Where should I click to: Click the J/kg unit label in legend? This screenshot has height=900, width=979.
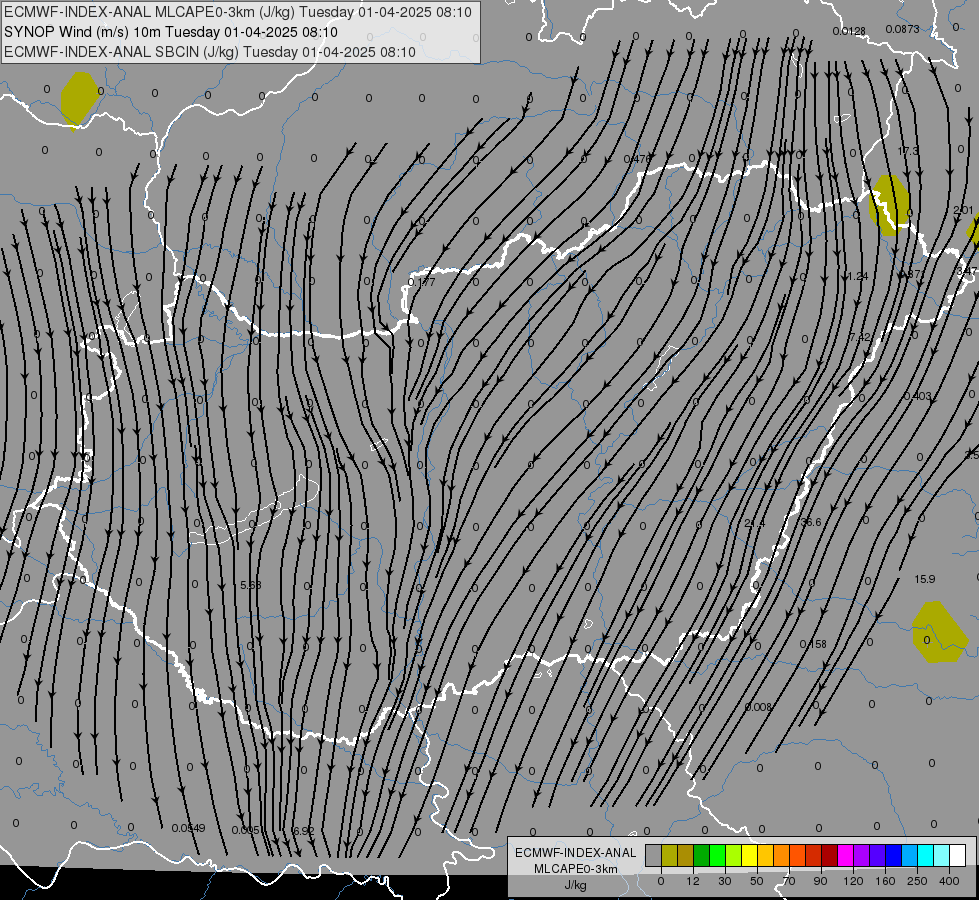click(x=576, y=886)
